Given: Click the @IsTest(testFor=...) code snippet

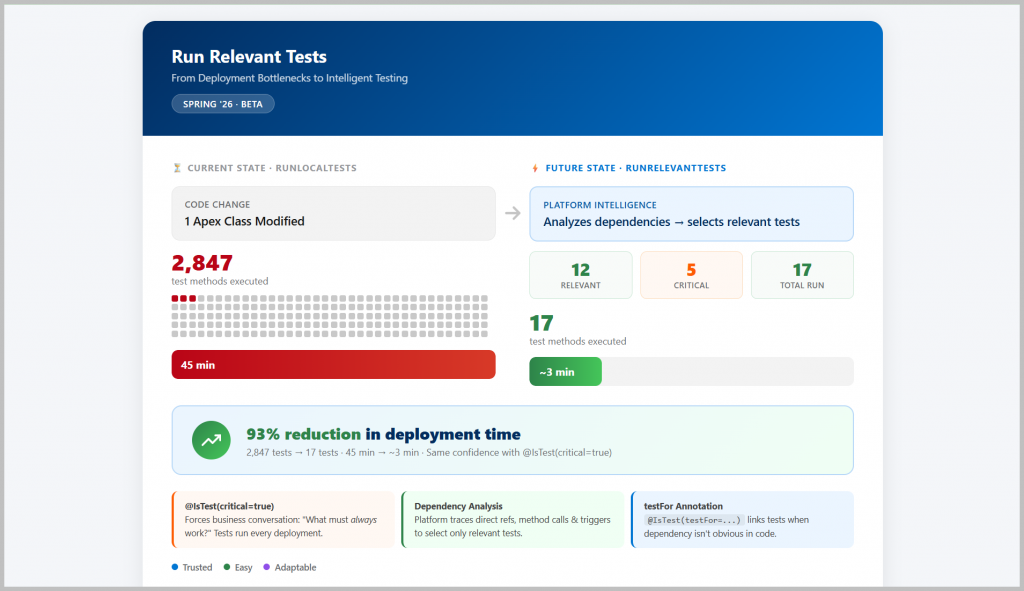Looking at the screenshot, I should coord(694,520).
